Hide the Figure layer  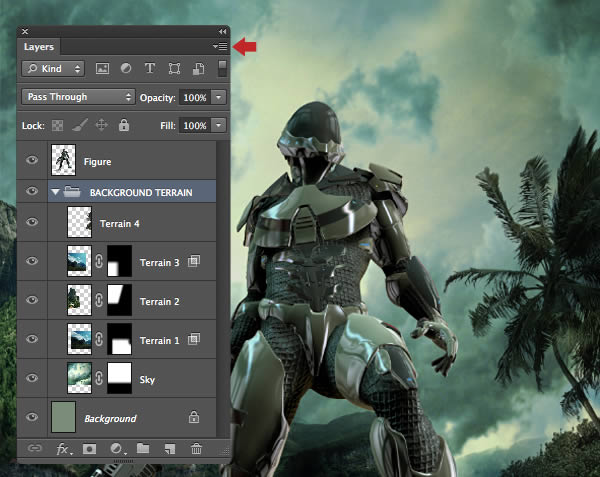(x=32, y=160)
